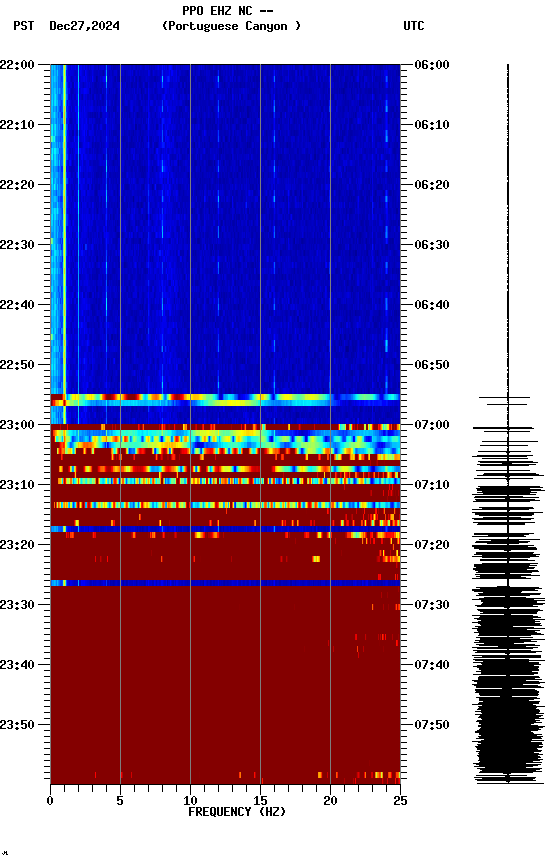The height and width of the screenshot is (864, 552).
Task: Click the '22:30' PST time label
Action: (17, 245)
